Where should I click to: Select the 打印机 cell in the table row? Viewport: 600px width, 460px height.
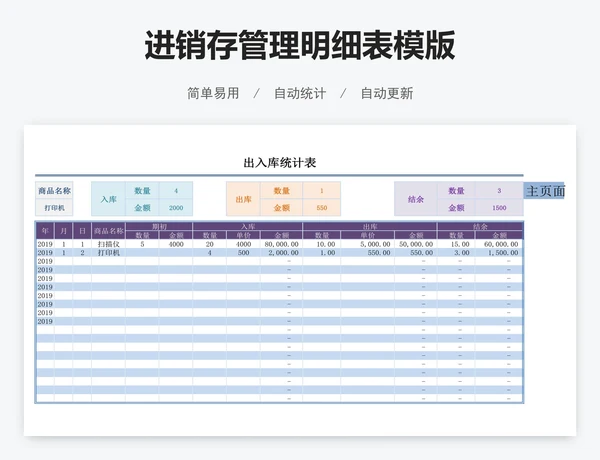109,253
